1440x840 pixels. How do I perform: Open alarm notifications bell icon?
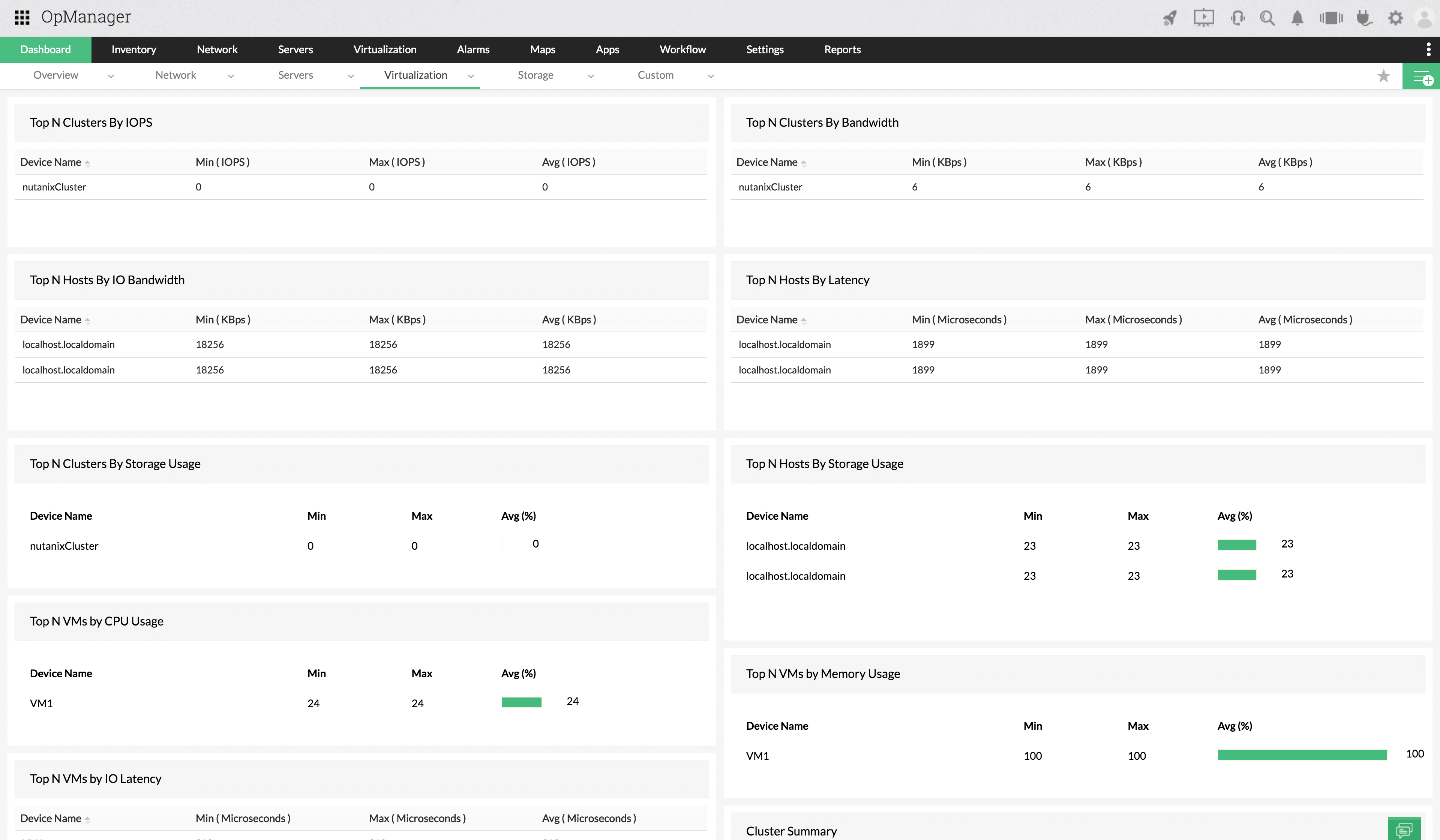coord(1297,18)
